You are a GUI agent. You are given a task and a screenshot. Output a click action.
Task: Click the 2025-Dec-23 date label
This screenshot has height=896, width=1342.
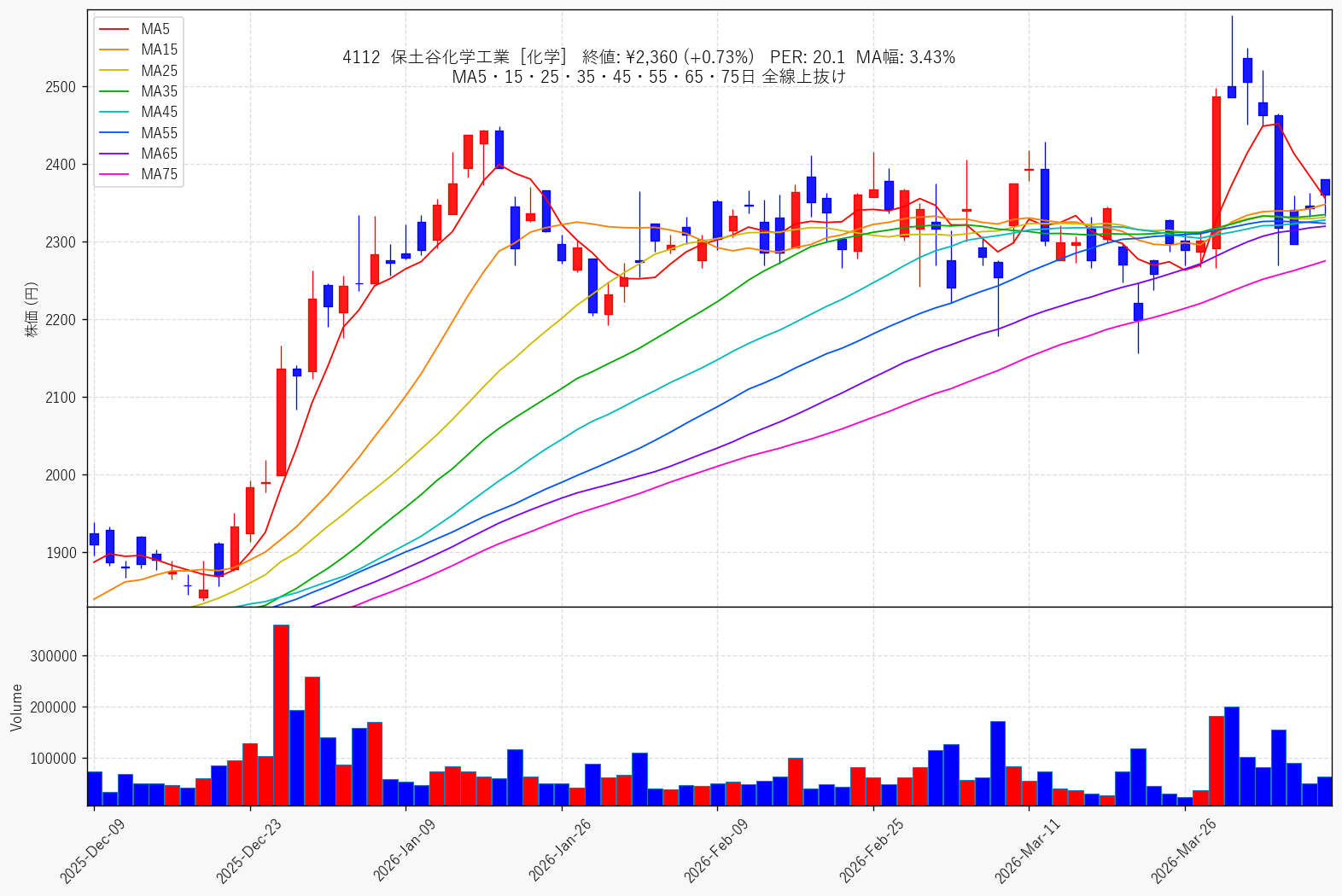click(x=248, y=850)
